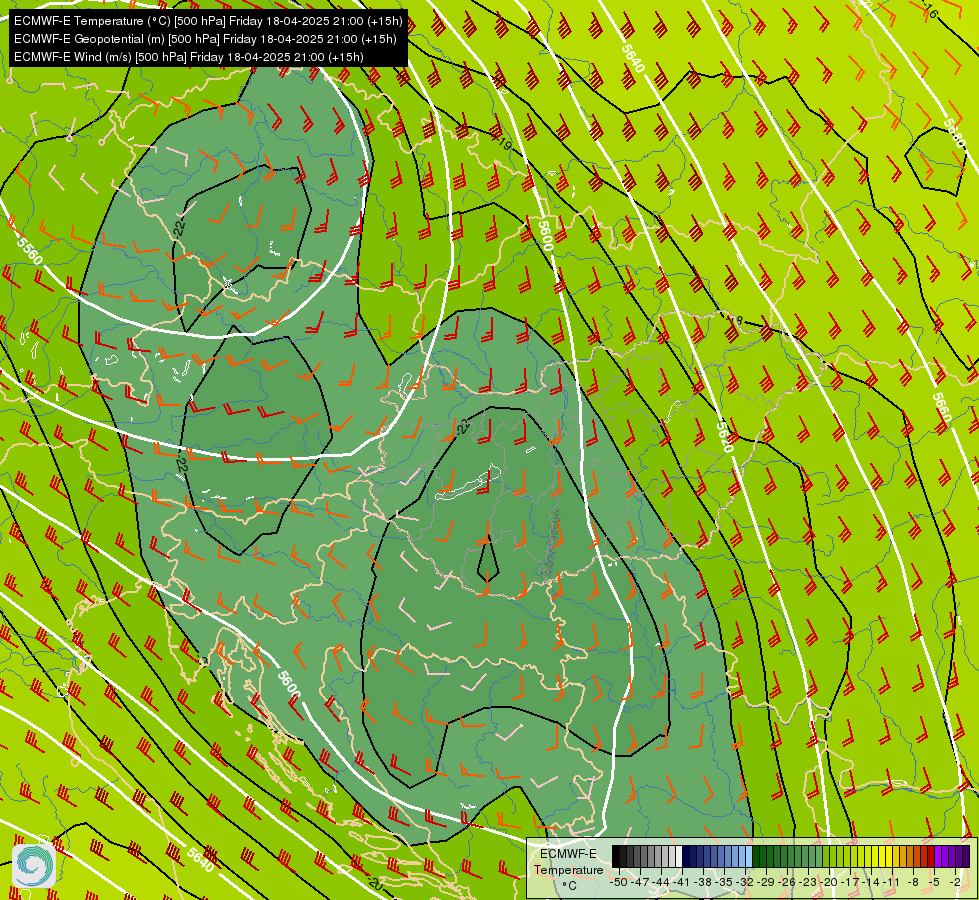Select the ECMWF-E Temperature 500 hPa title line
The height and width of the screenshot is (900, 979).
tap(208, 21)
